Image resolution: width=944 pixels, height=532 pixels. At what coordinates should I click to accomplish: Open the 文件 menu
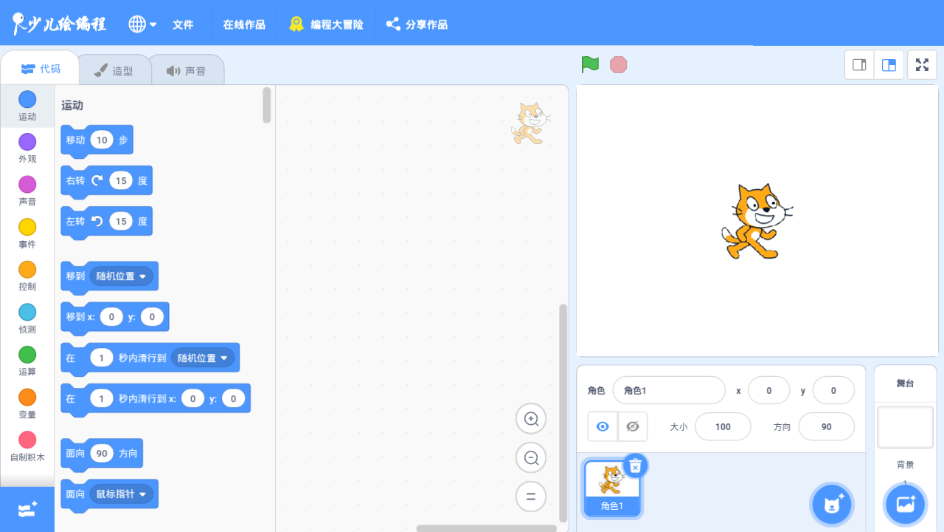[x=183, y=24]
